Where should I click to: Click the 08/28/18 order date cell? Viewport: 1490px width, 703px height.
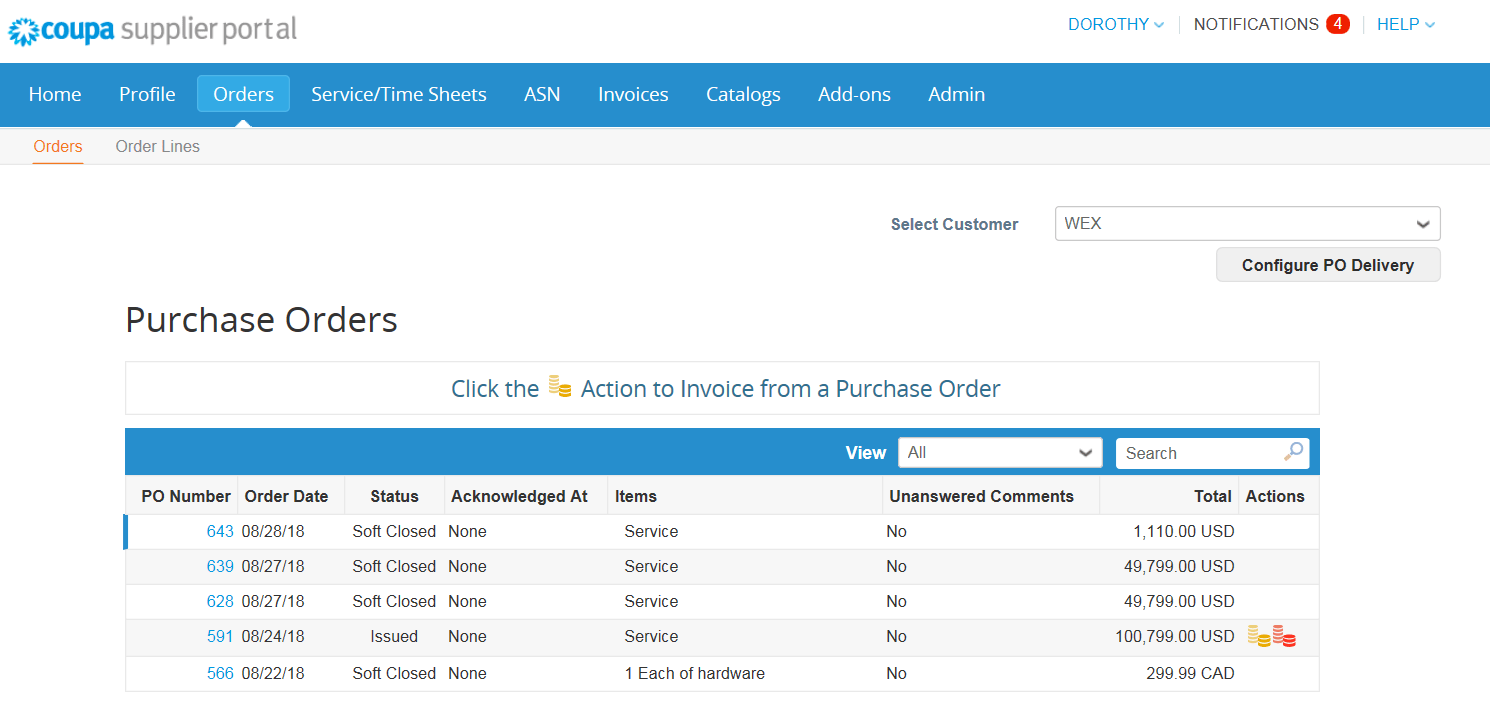point(273,531)
